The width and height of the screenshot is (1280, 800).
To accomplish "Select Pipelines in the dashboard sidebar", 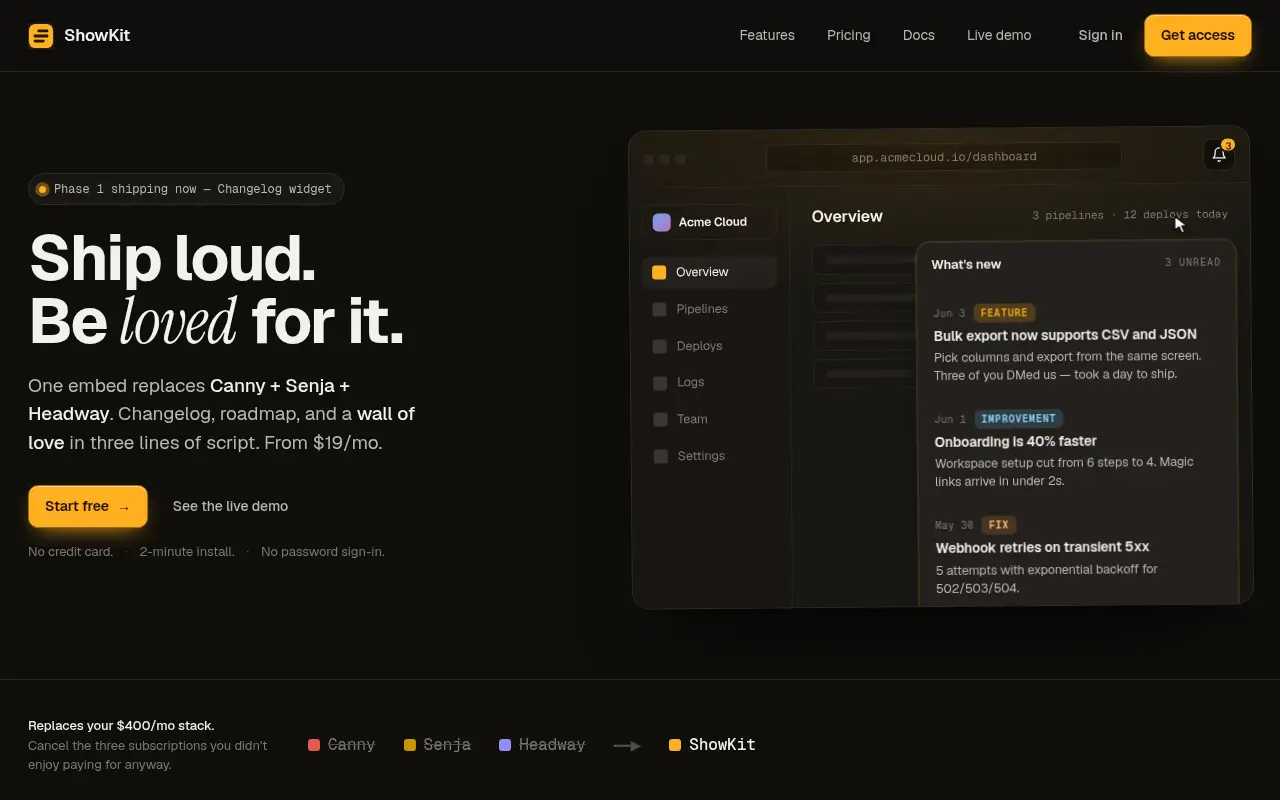I will (709, 309).
